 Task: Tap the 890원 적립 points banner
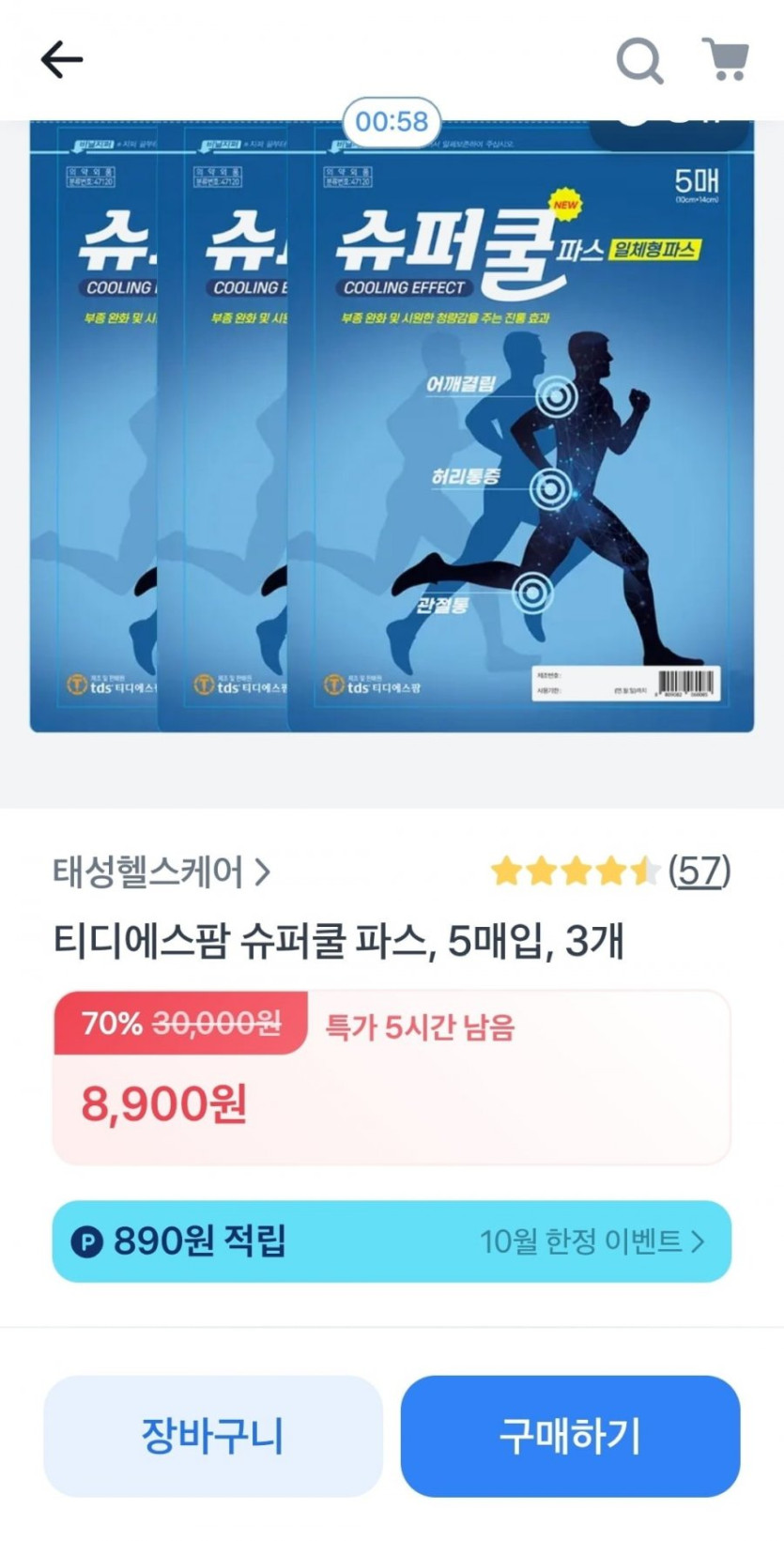coord(392,1241)
